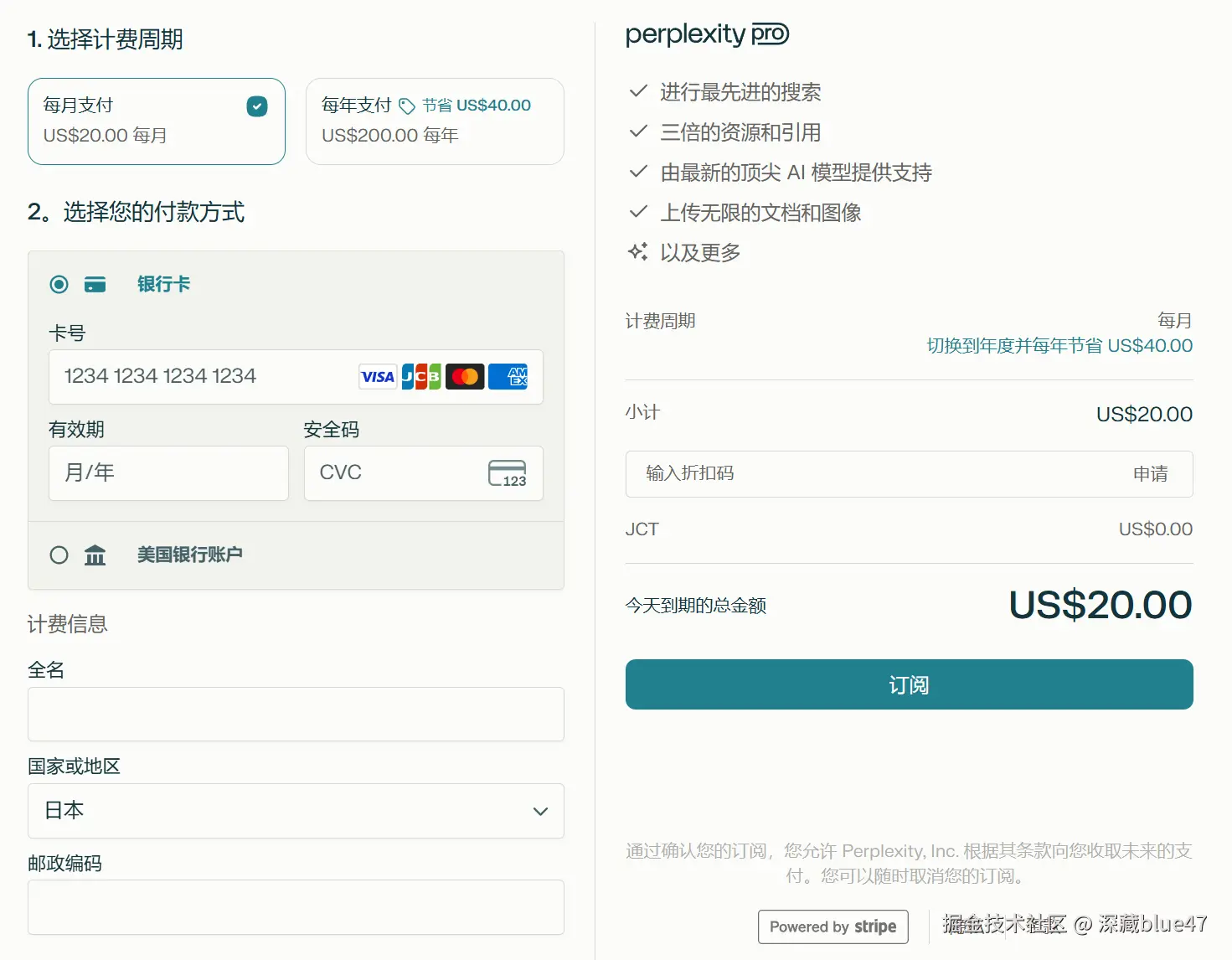This screenshot has width=1232, height=960.
Task: Click the JCB logo icon
Action: coord(421,377)
